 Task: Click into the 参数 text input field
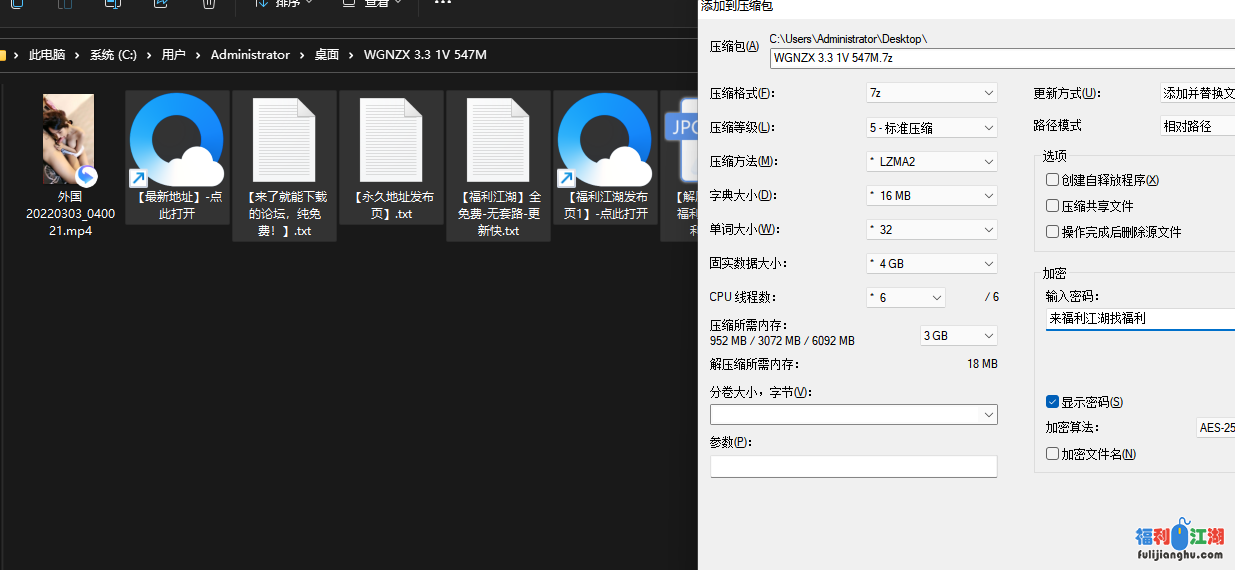[x=853, y=467]
